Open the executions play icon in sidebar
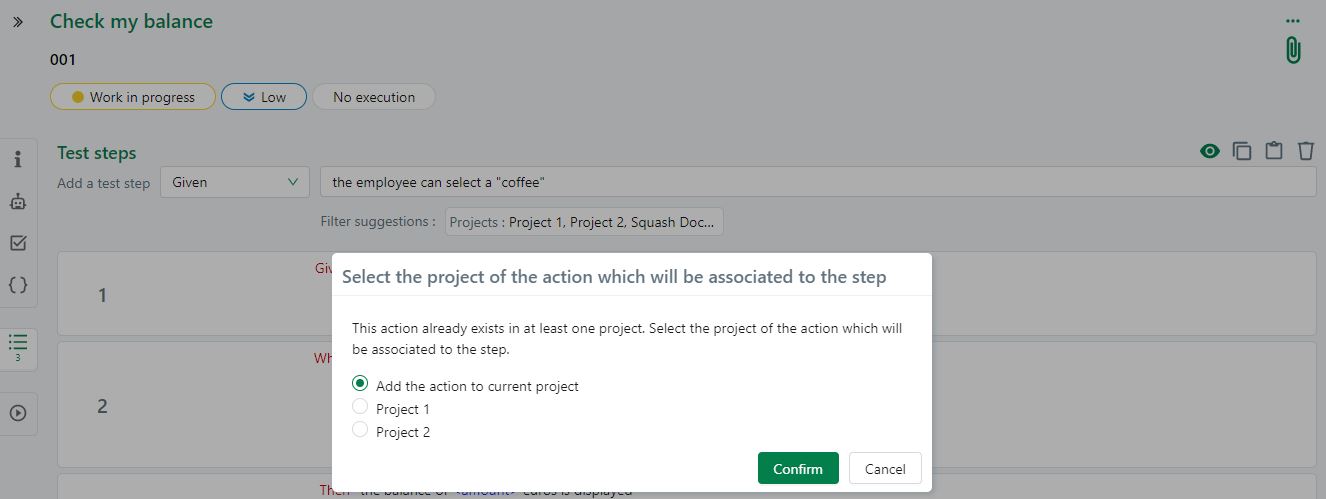The image size is (1326, 499). point(17,413)
